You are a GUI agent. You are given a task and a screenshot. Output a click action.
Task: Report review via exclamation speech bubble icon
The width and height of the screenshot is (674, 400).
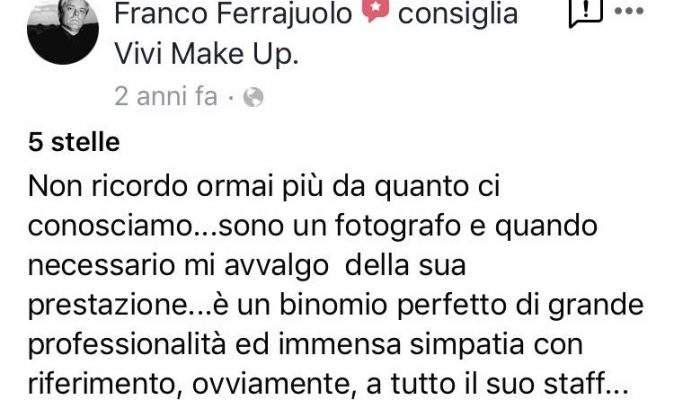click(x=585, y=13)
